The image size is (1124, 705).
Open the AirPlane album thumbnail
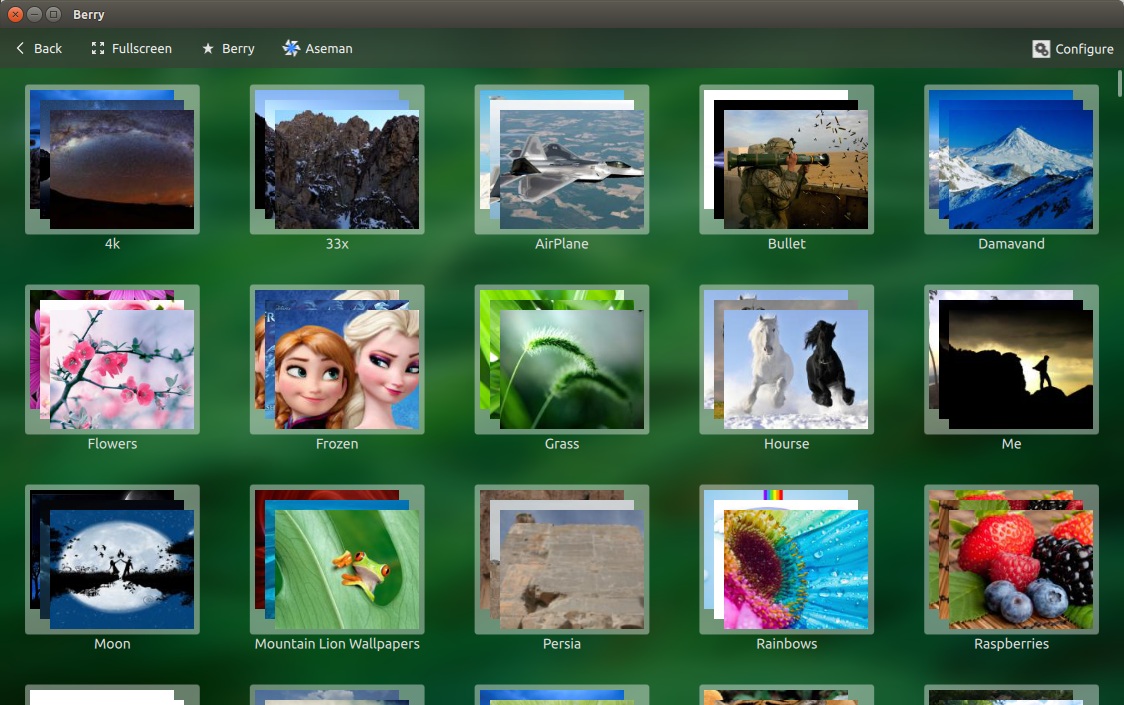[562, 159]
